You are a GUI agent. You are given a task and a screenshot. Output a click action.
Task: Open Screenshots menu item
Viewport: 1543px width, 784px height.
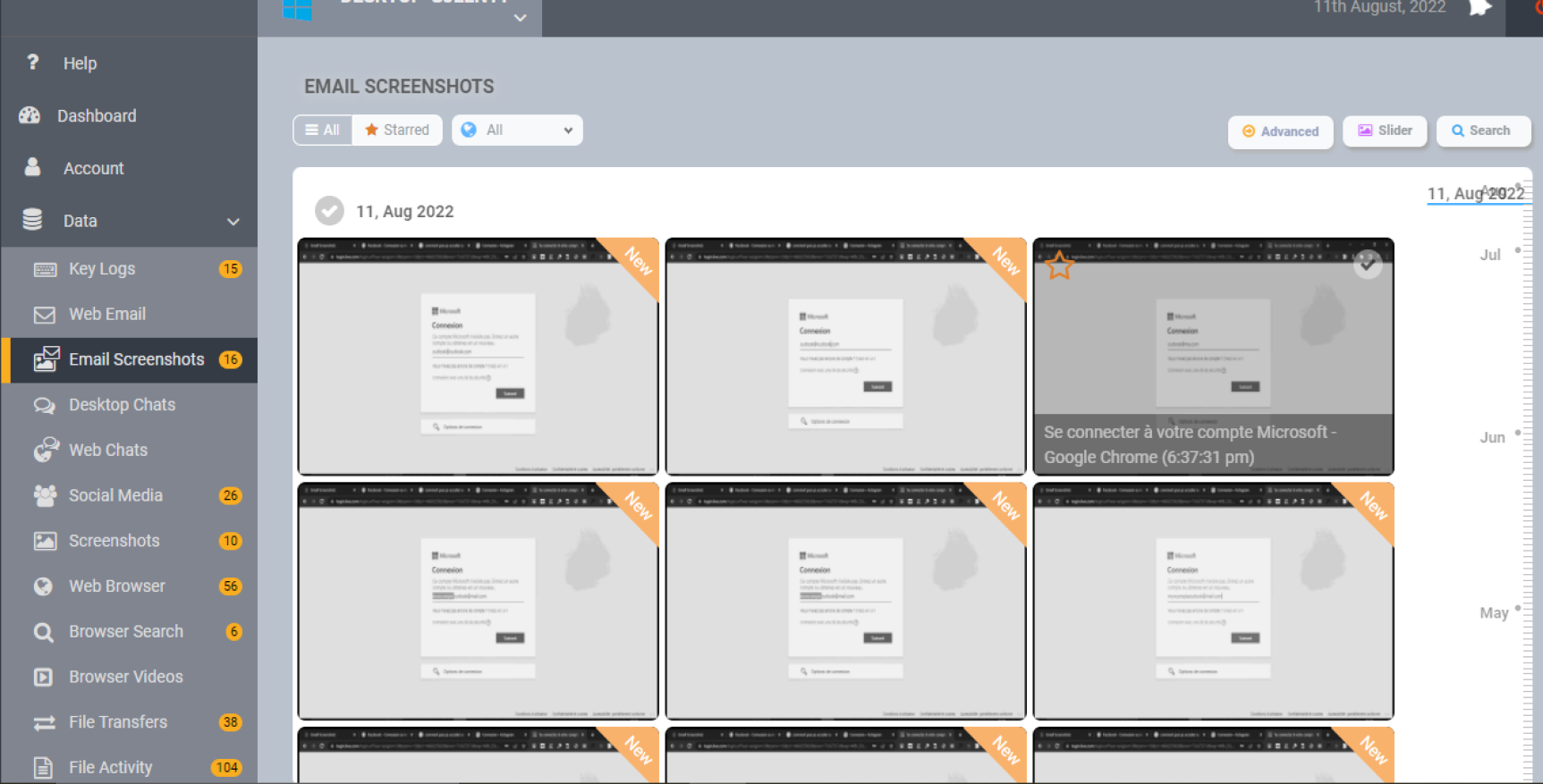(x=129, y=541)
